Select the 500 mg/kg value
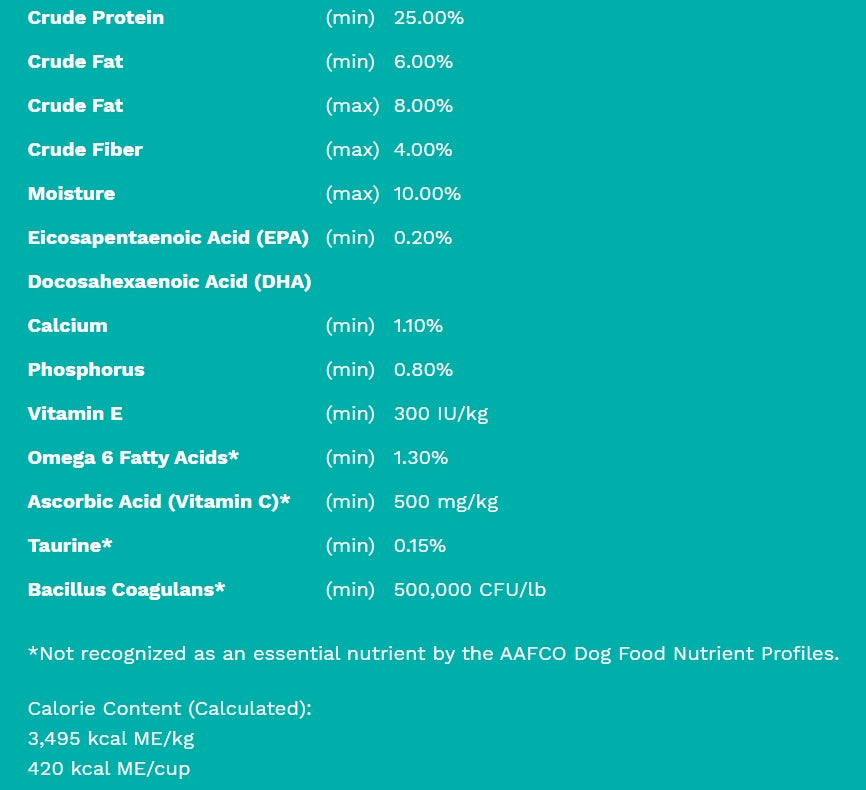 coord(446,502)
